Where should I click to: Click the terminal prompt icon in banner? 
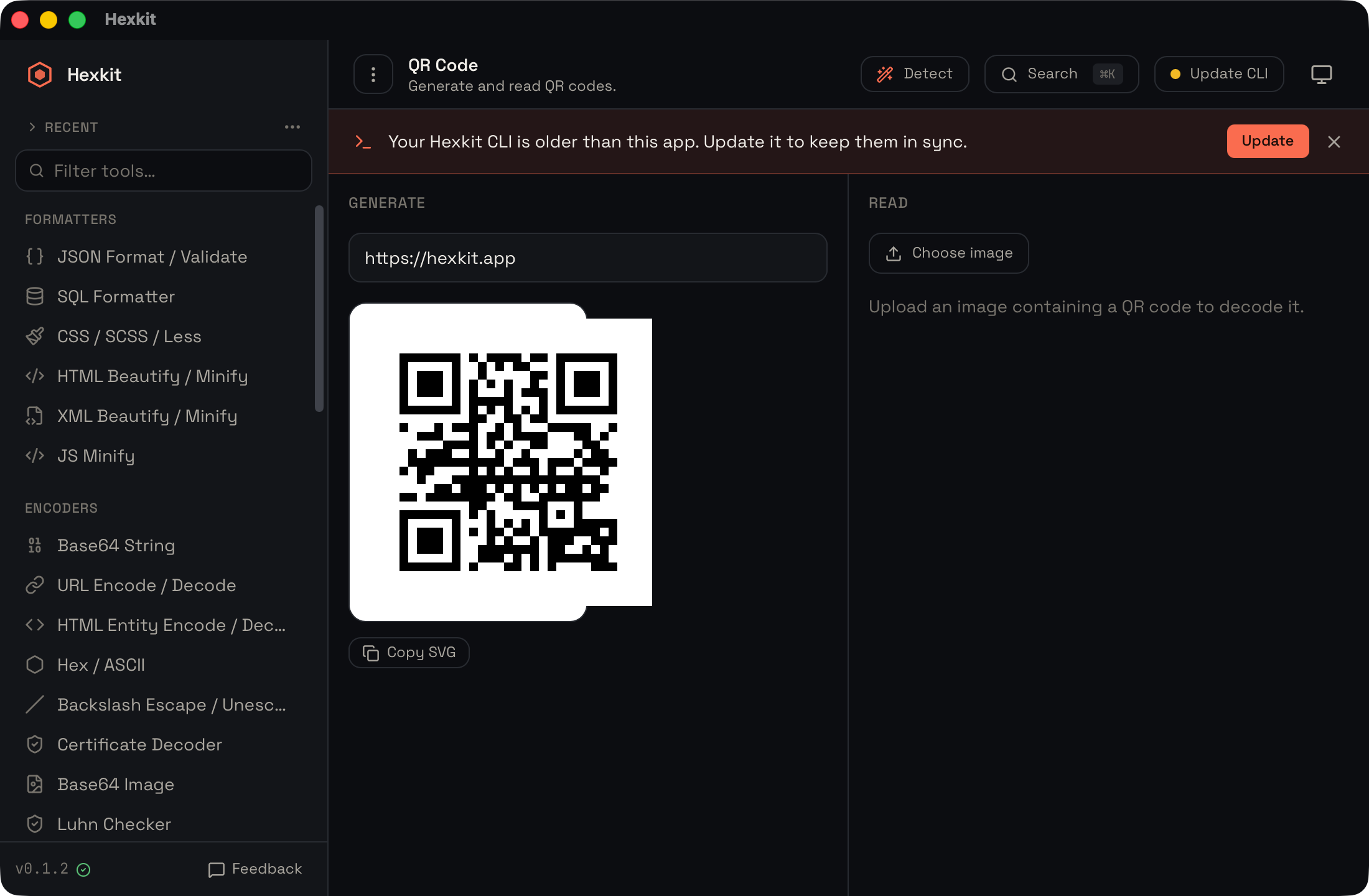(363, 142)
